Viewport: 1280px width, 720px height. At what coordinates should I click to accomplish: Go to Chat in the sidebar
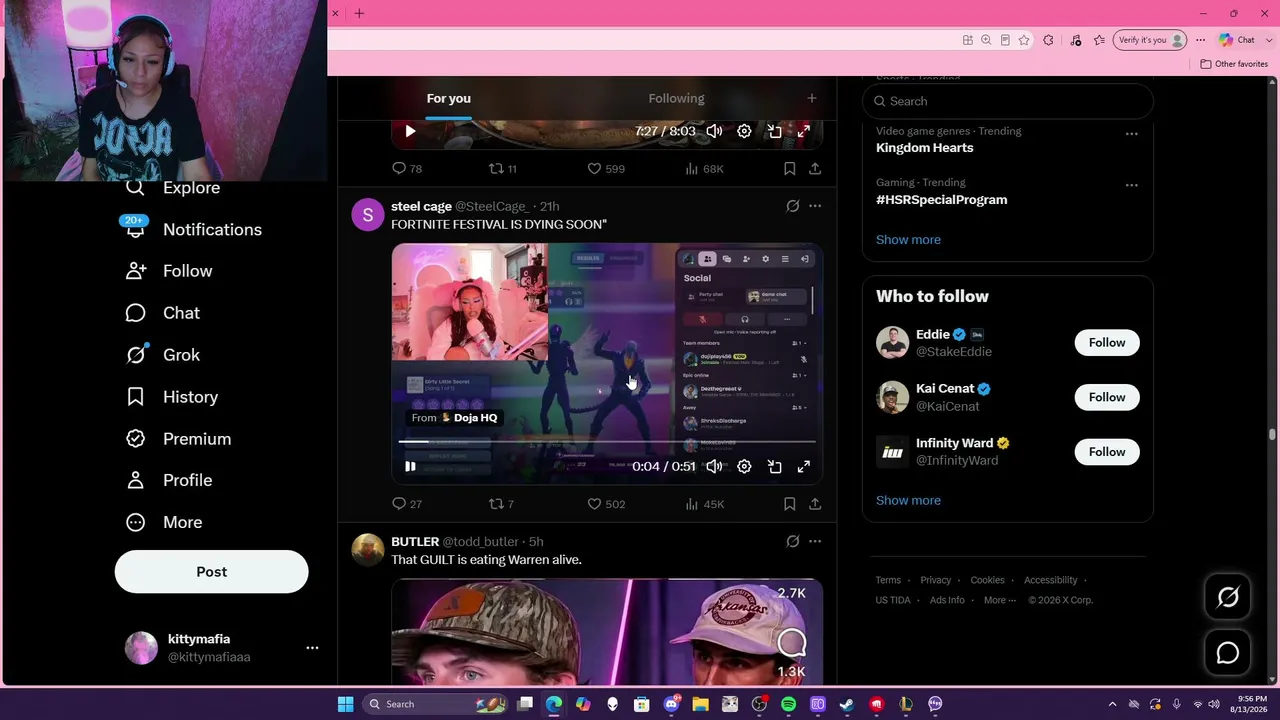coord(163,313)
